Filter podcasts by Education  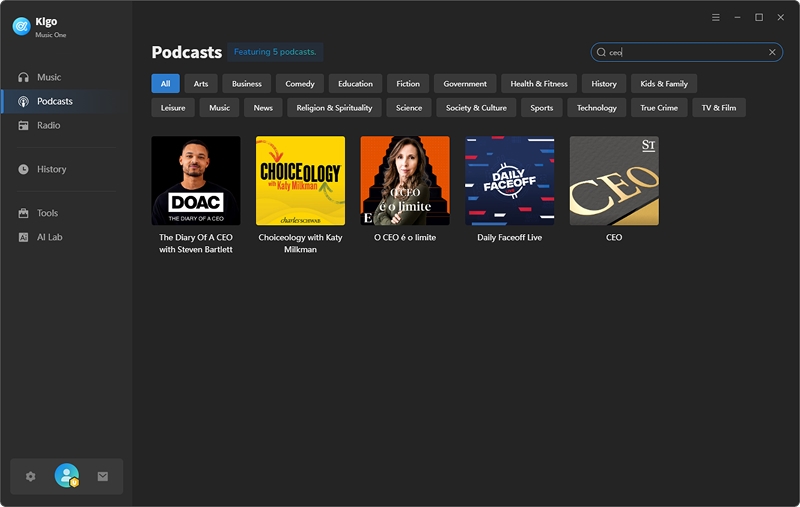(355, 84)
